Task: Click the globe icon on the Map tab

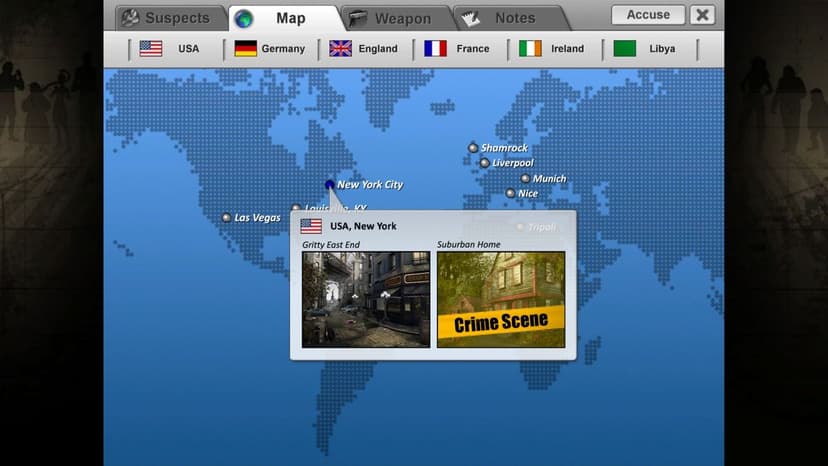Action: [x=244, y=19]
